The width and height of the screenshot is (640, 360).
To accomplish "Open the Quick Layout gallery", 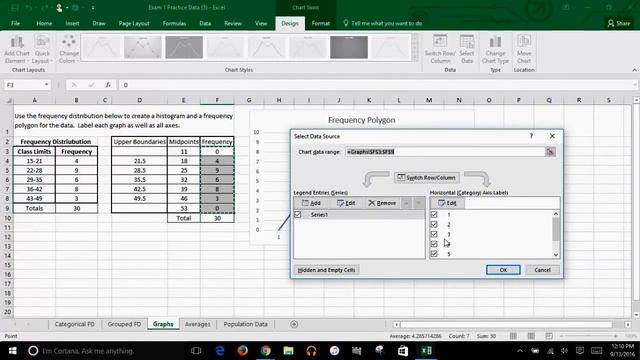I will (x=42, y=49).
